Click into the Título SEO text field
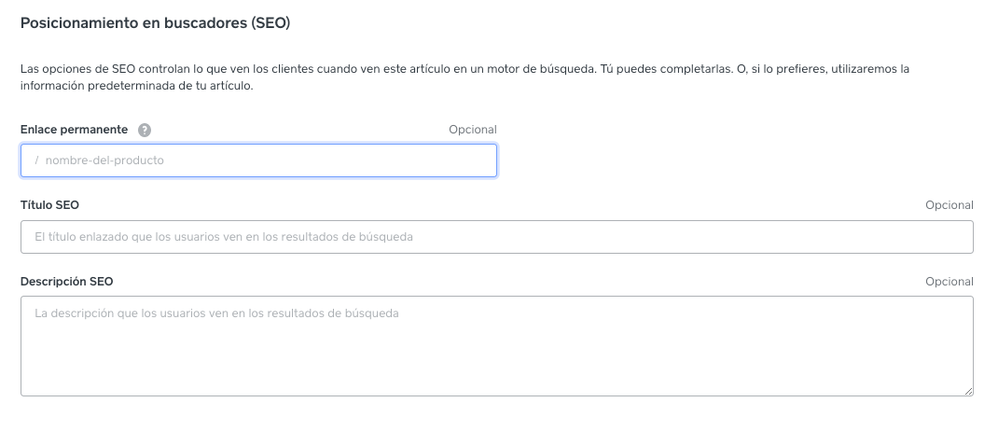The width and height of the screenshot is (998, 431). [497, 237]
